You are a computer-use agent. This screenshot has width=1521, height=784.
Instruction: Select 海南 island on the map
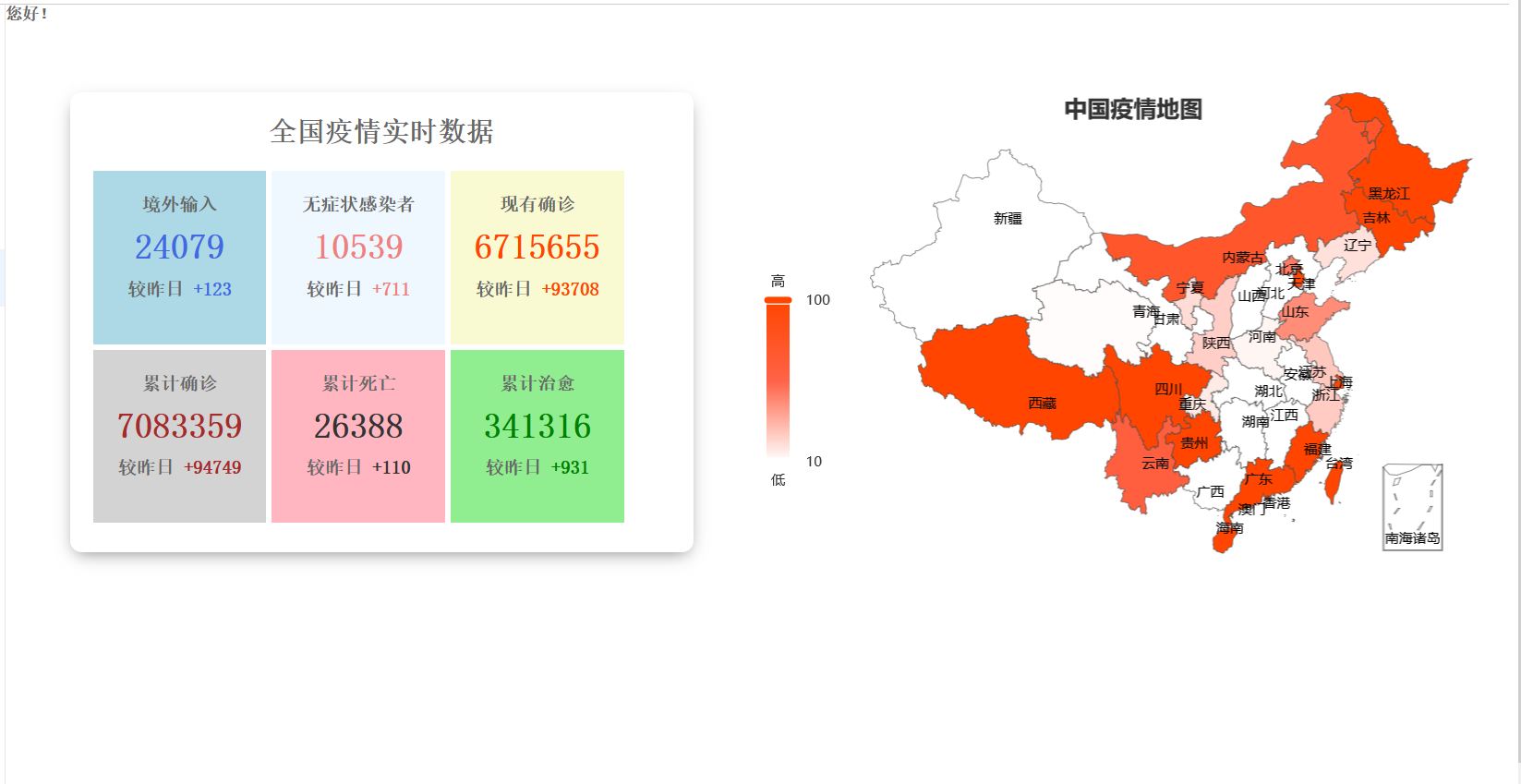click(x=1225, y=540)
